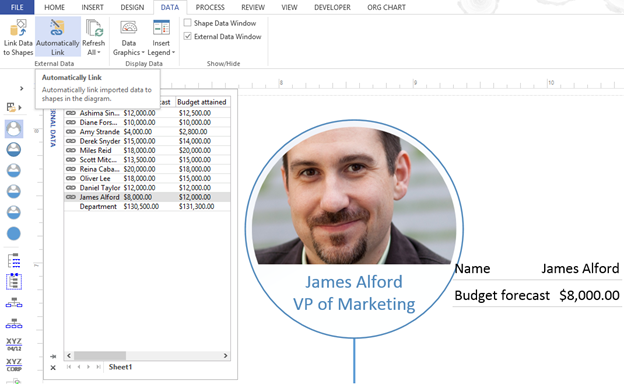
Task: Select the Scott Mitc... data row
Action: pyautogui.click(x=147, y=160)
